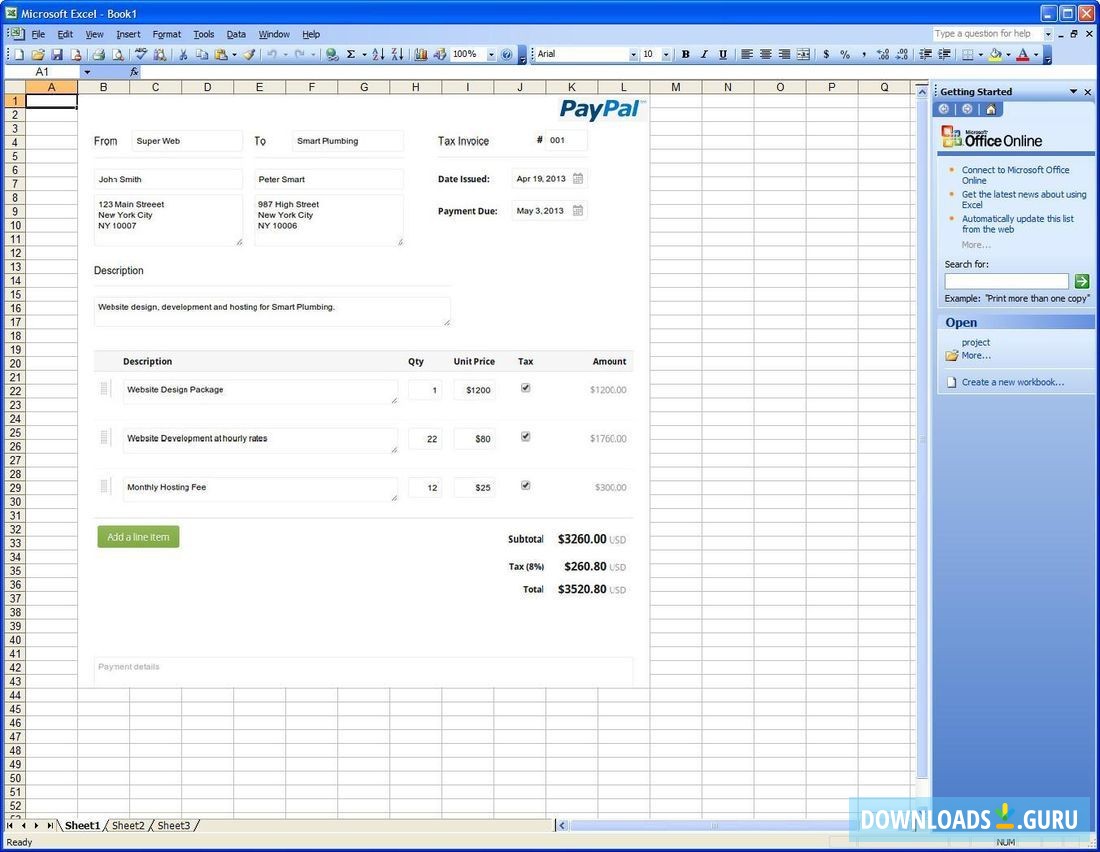Screen dimensions: 1100x852
Task: Open the Data menu
Action: click(x=236, y=33)
